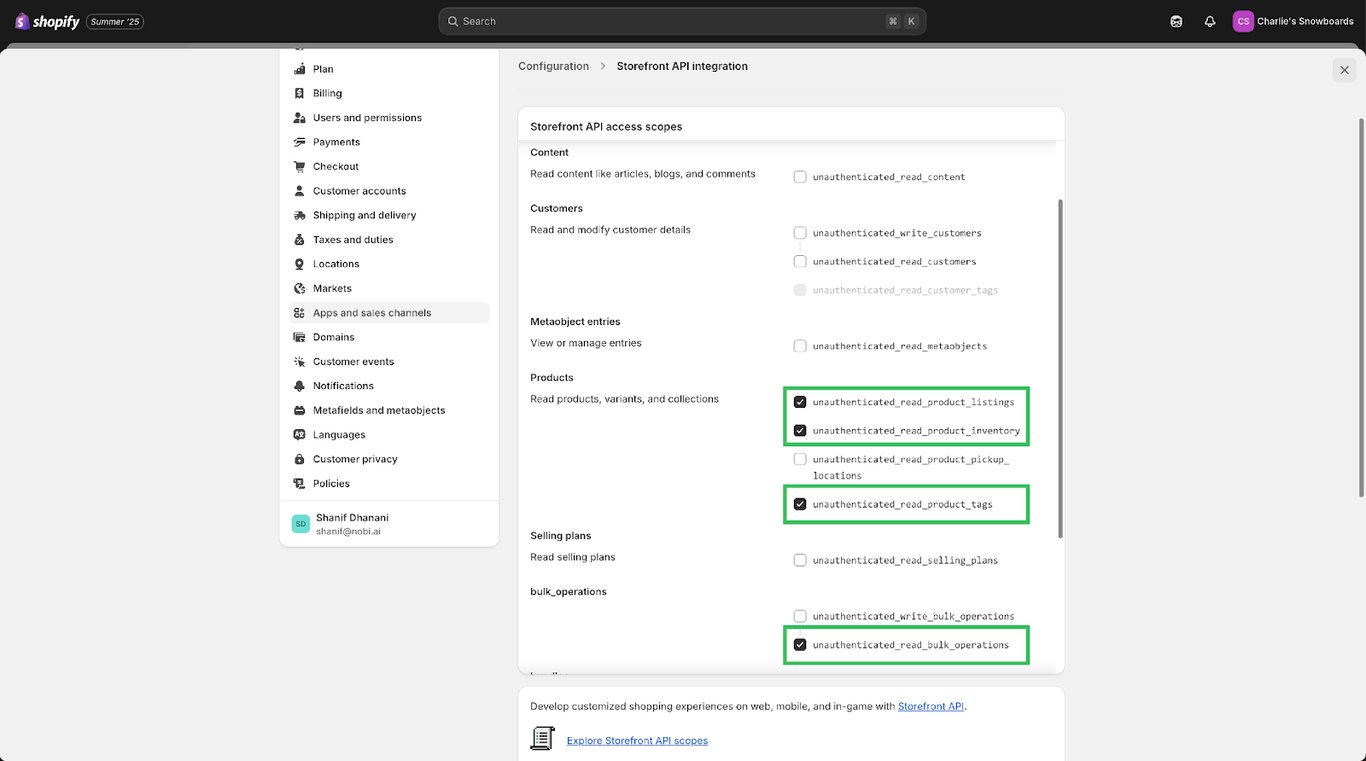Viewport: 1366px width, 761px height.
Task: Go to Billing settings
Action: tap(389, 93)
